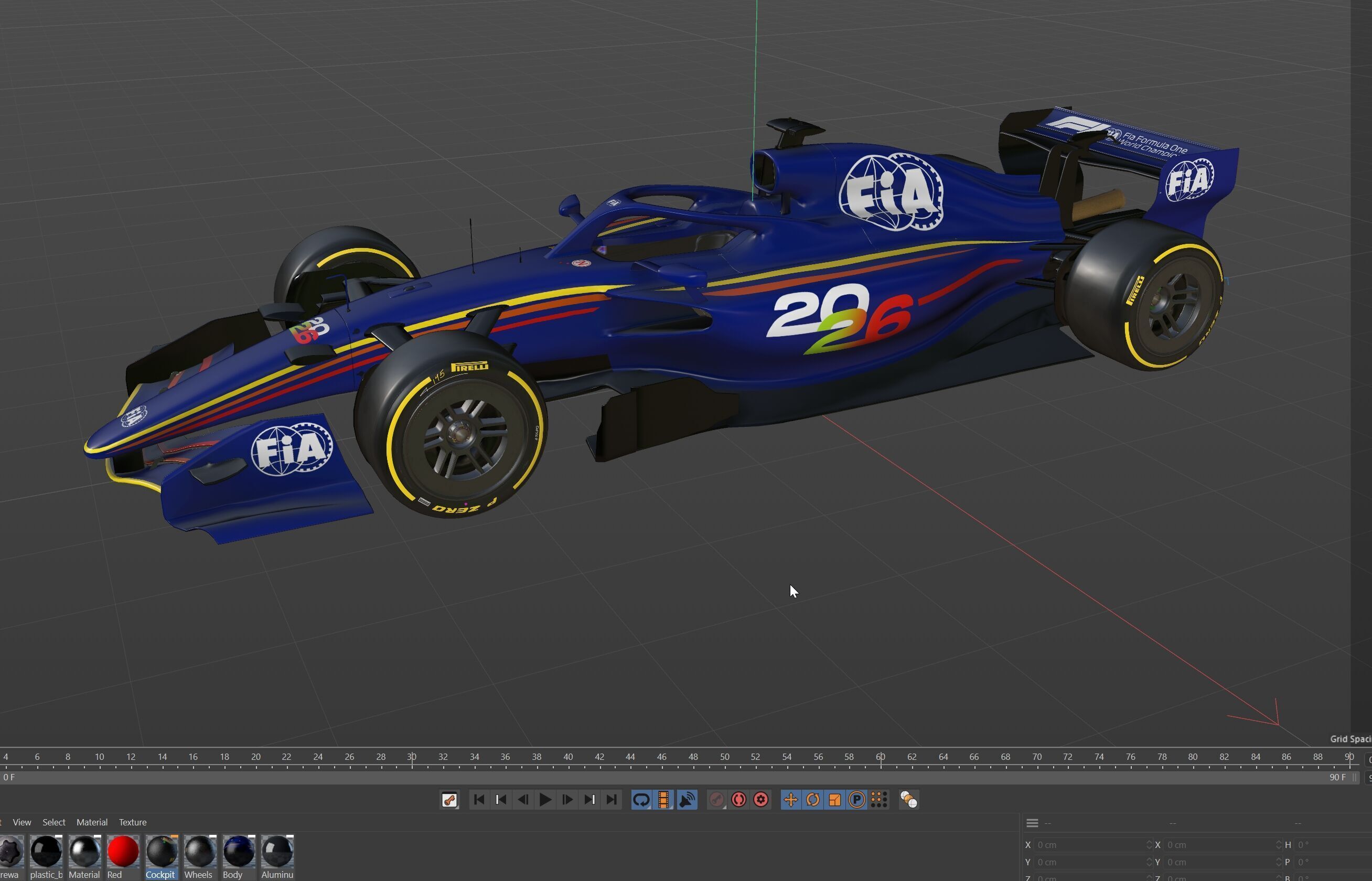Click the three-spheres icon
Viewport: 1372px width, 881px height.
pos(909,800)
